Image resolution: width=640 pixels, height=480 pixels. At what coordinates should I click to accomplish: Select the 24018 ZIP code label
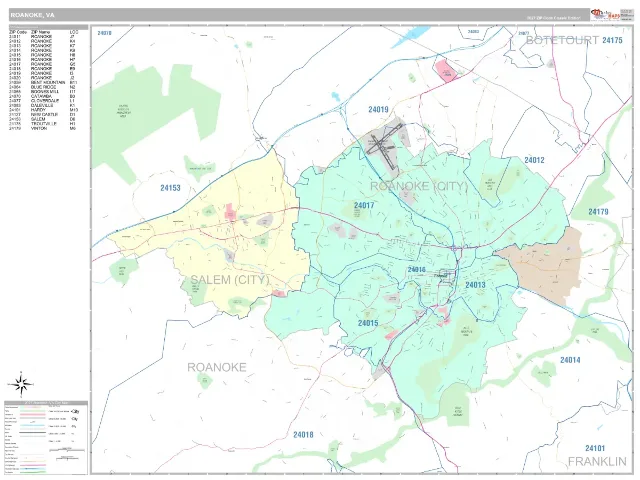tap(303, 435)
